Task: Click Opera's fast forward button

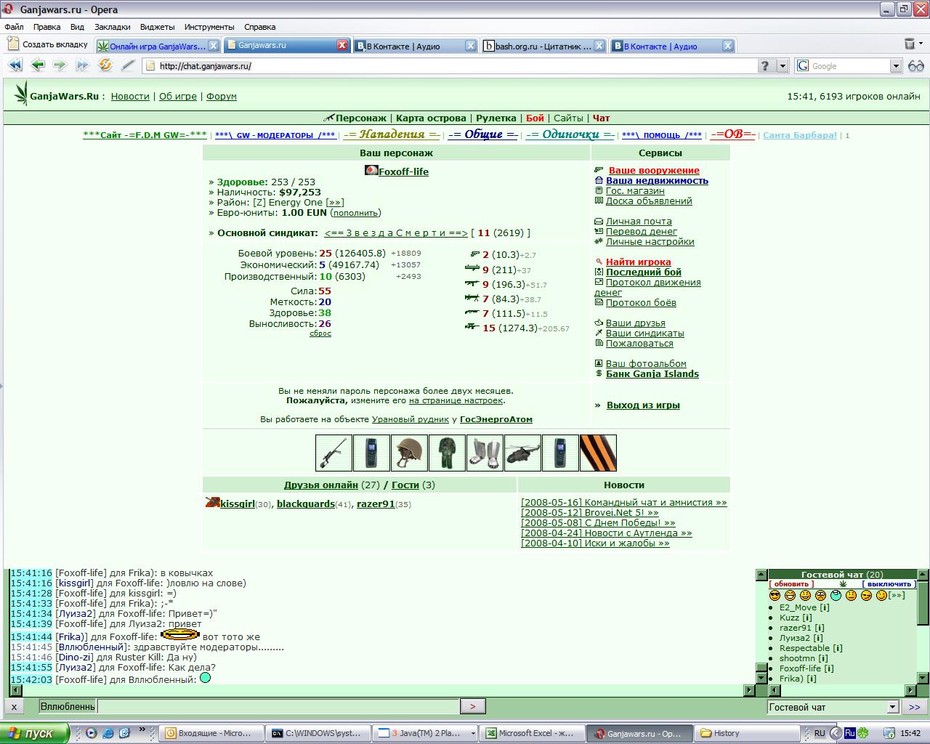Action: coord(82,65)
